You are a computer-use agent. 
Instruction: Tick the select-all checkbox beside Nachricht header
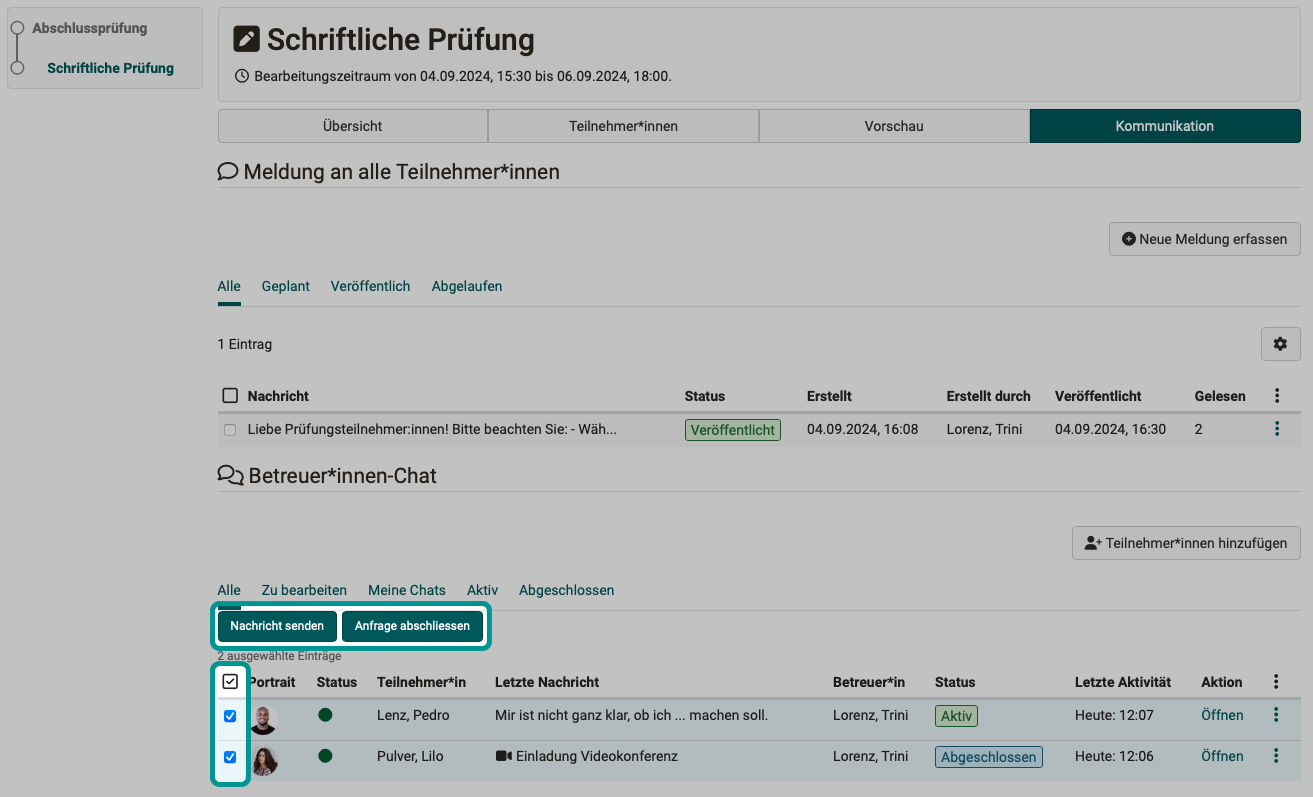pyautogui.click(x=230, y=396)
